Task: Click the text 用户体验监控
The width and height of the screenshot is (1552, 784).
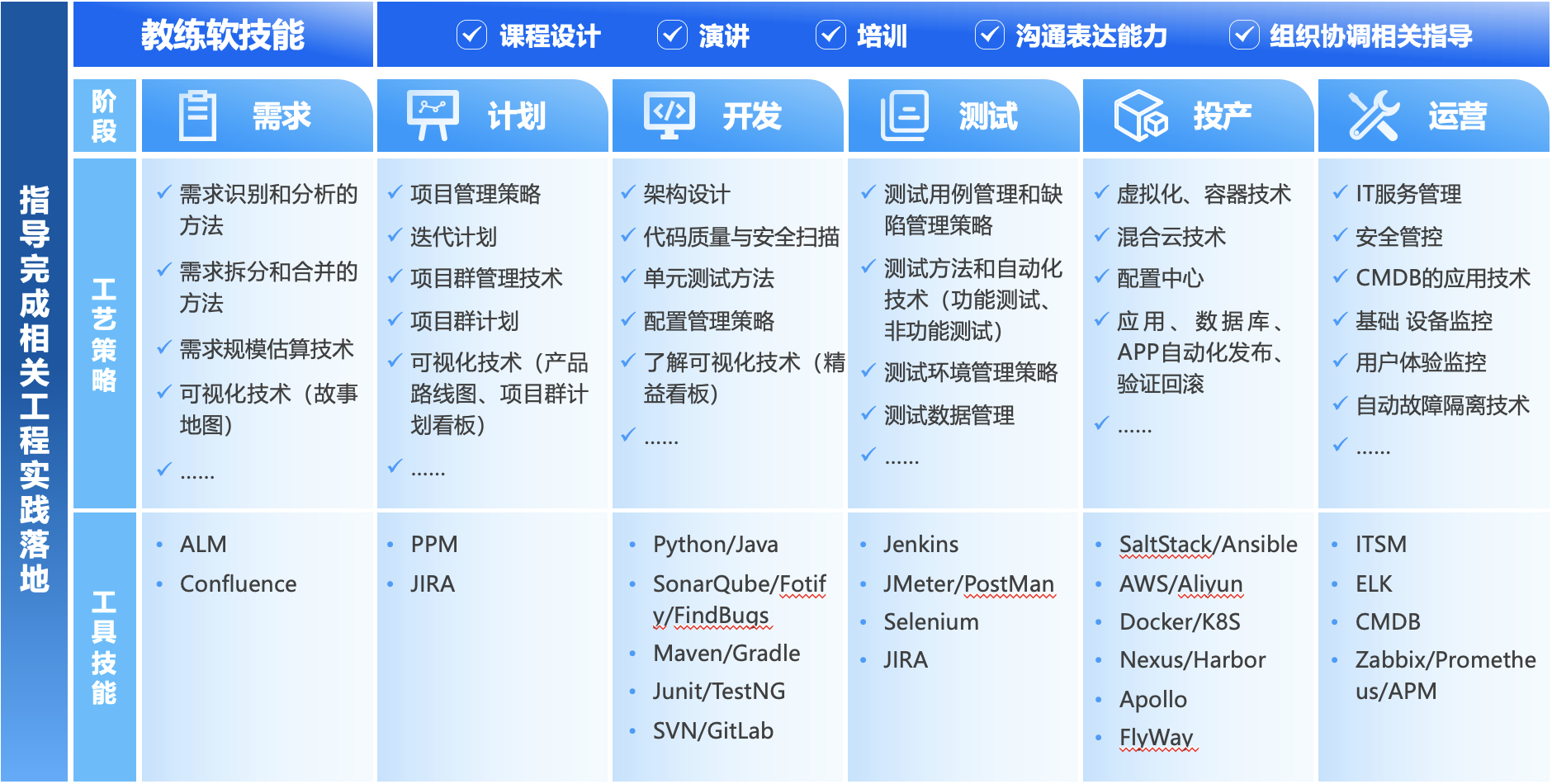Action: [x=1421, y=362]
